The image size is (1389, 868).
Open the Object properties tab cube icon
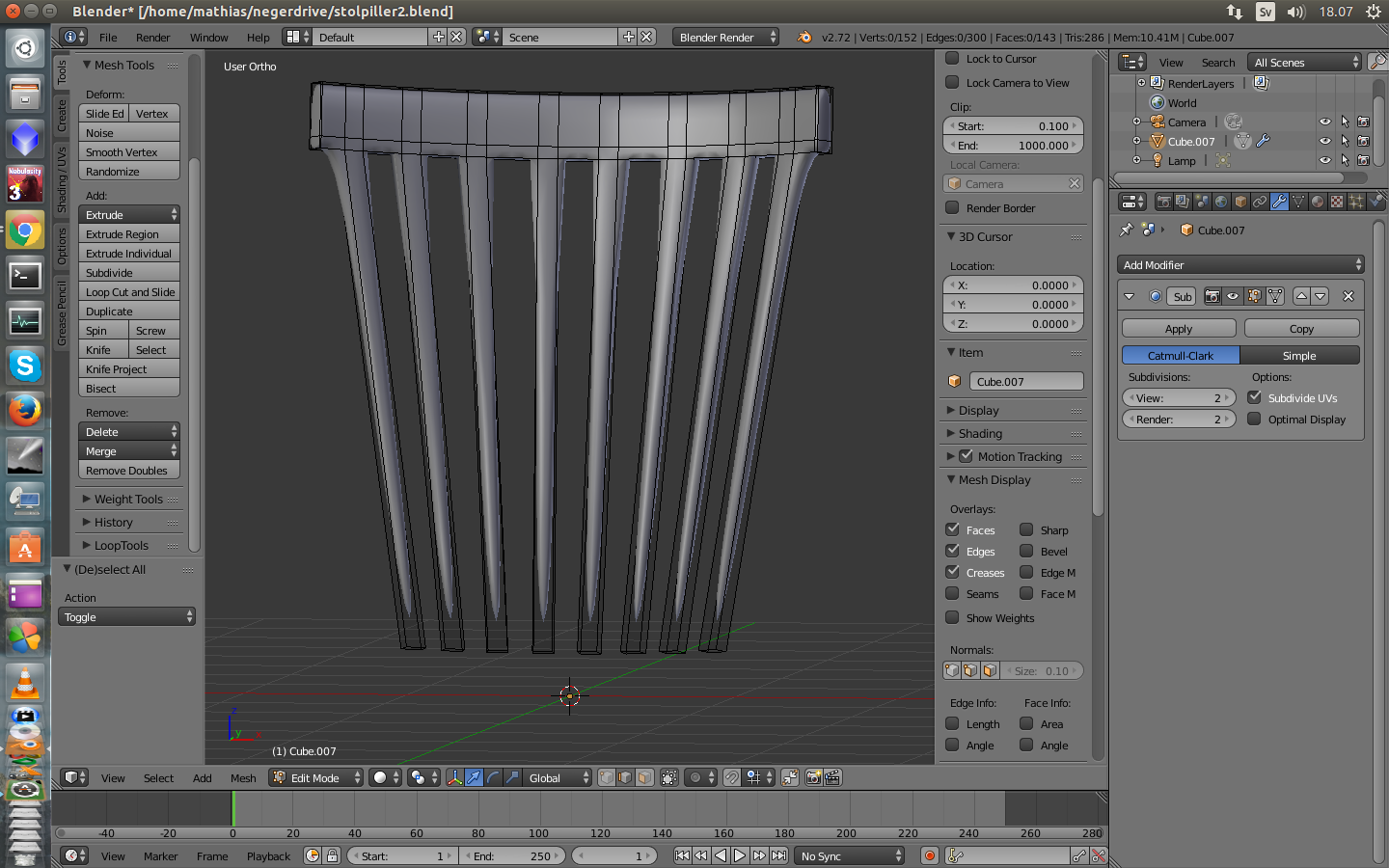point(1240,202)
